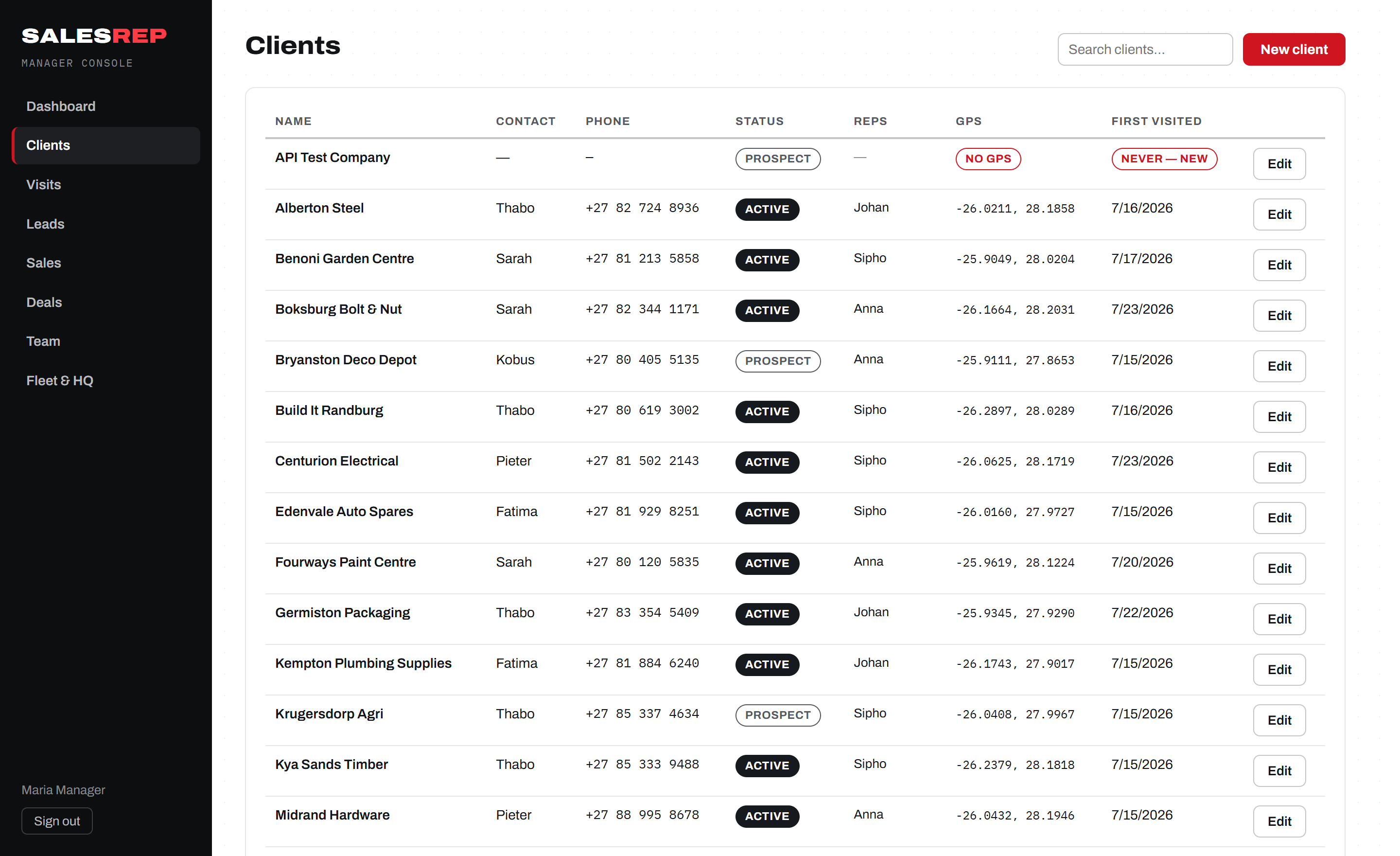
Task: Navigate to Sales in sidebar
Action: point(106,263)
